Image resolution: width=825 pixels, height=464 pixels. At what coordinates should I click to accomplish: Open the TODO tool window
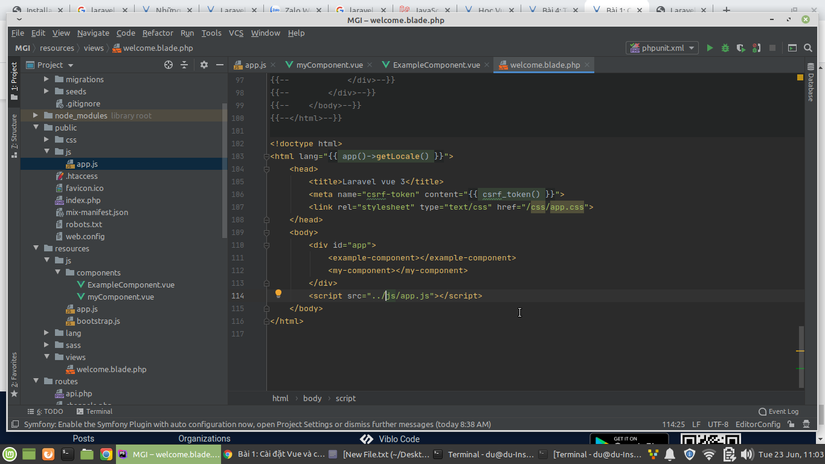[45, 411]
